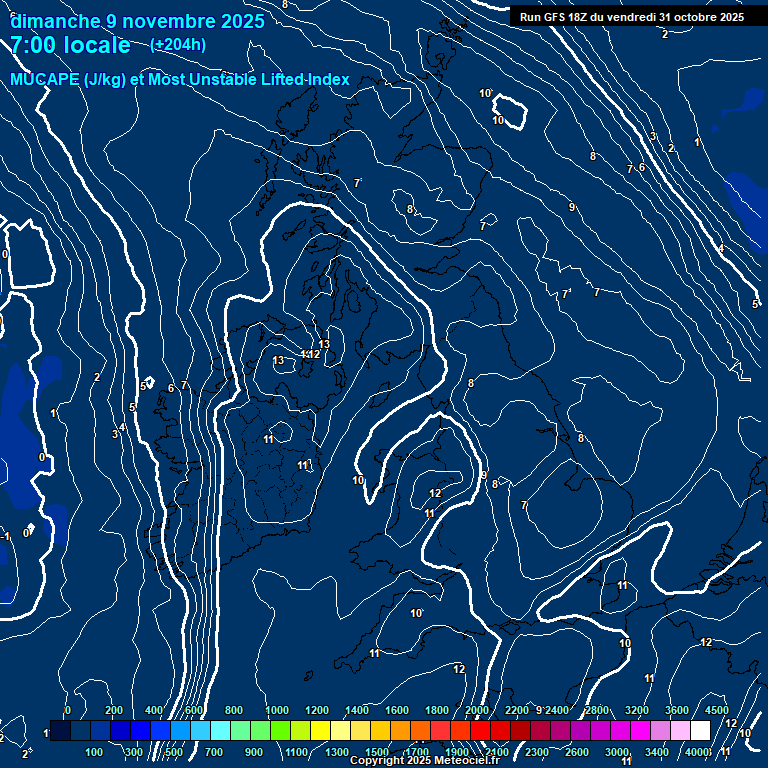Click the '1500' legend scale label
This screenshot has width=768, height=768.
pyautogui.click(x=377, y=752)
